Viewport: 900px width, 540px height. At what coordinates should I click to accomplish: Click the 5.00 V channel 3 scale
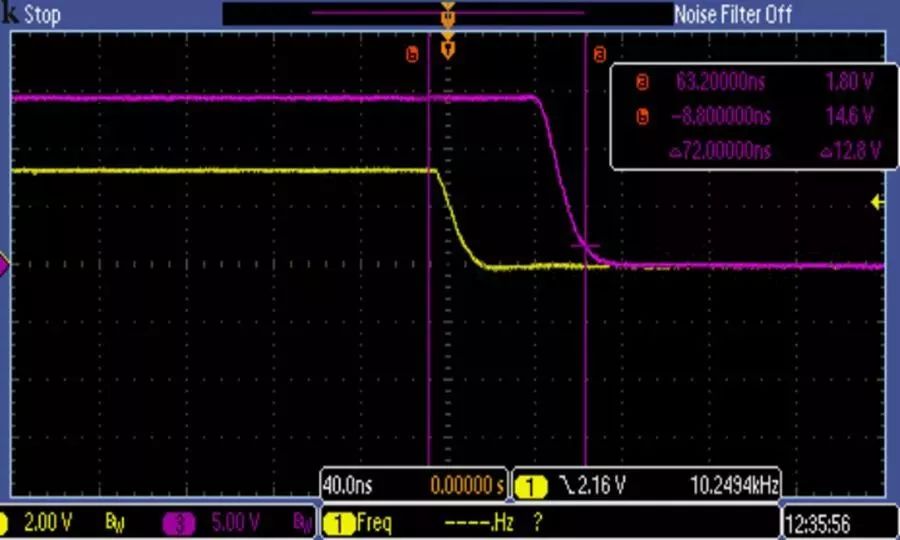click(x=235, y=522)
